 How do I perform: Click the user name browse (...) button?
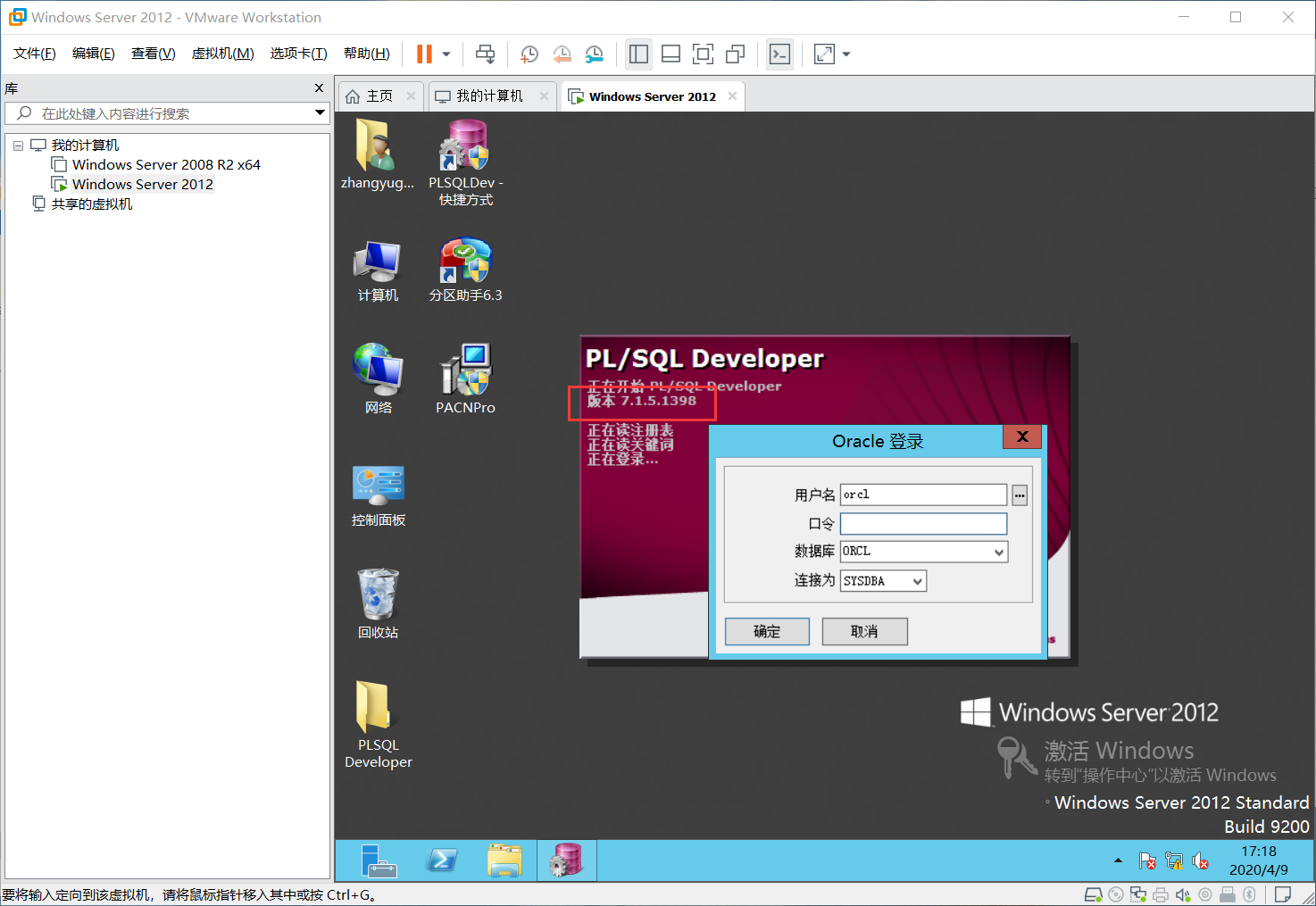[x=1020, y=495]
